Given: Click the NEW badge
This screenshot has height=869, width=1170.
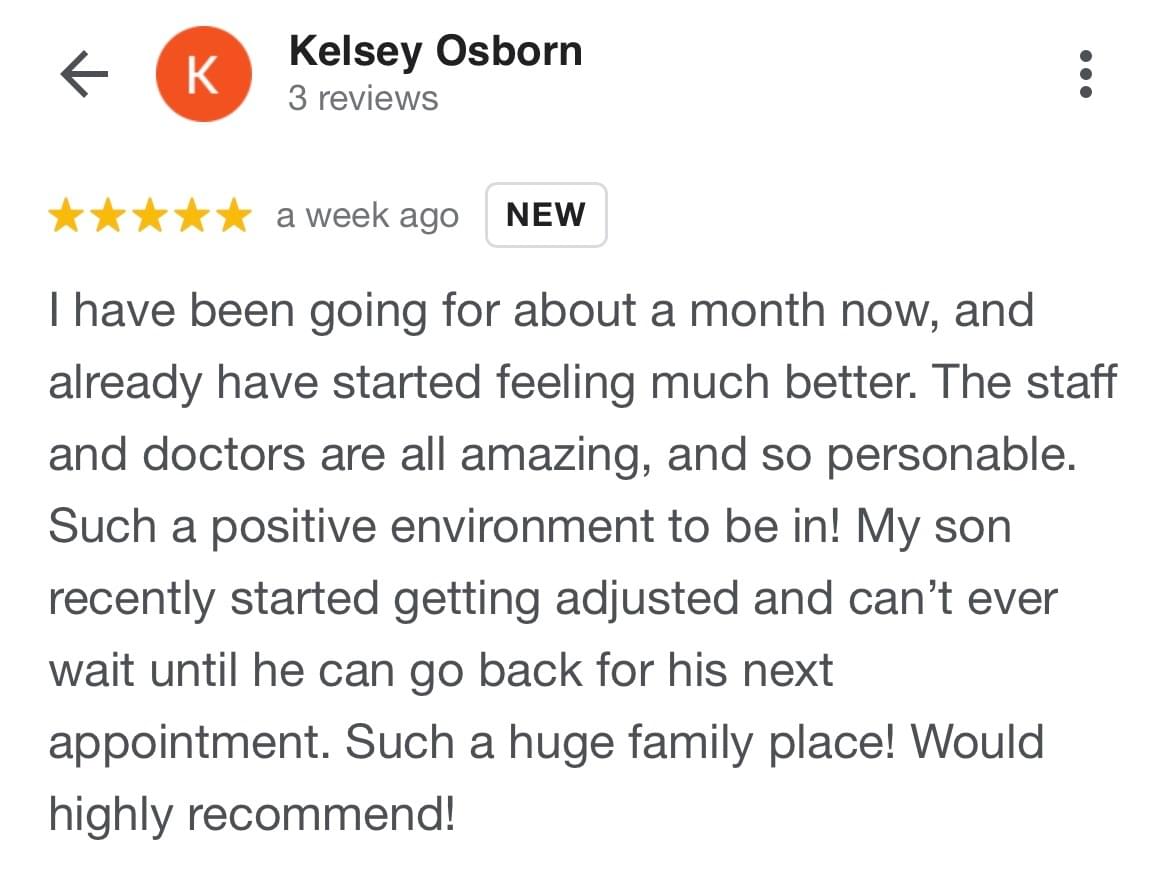Looking at the screenshot, I should 546,215.
